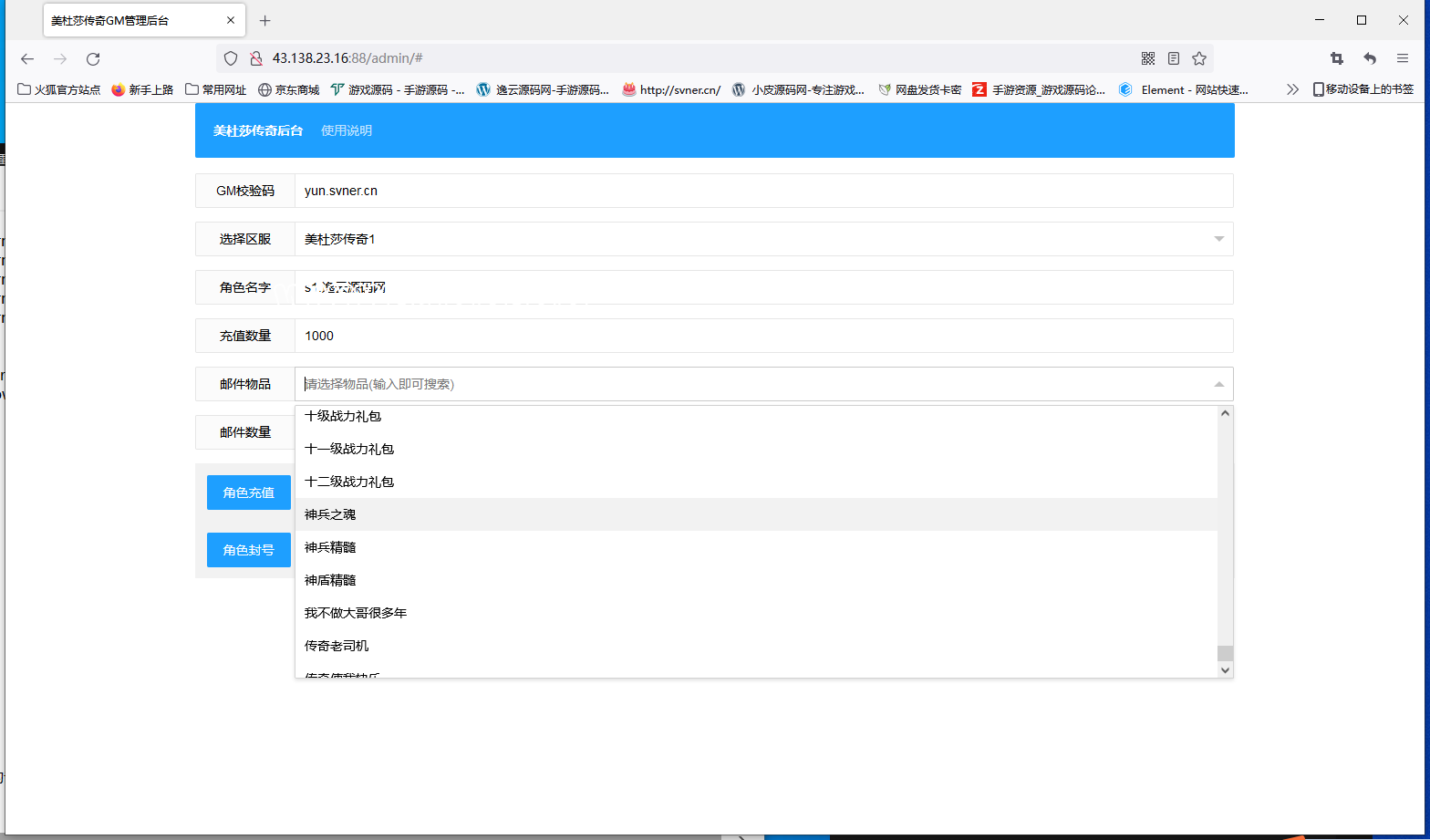Bookmark this page with star icon
Image resolution: width=1430 pixels, height=840 pixels.
[x=1199, y=58]
